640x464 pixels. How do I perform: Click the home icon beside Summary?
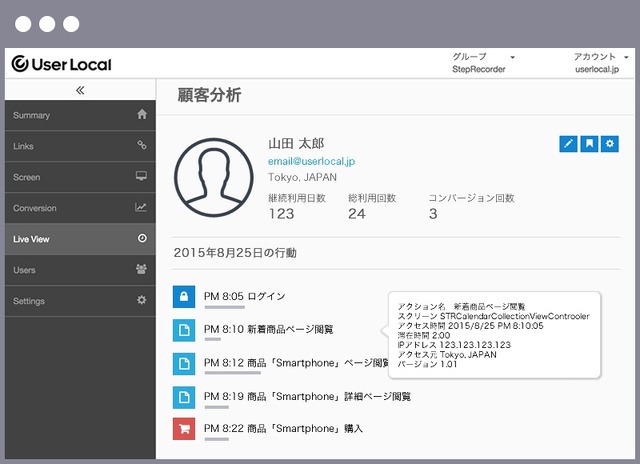click(x=142, y=114)
